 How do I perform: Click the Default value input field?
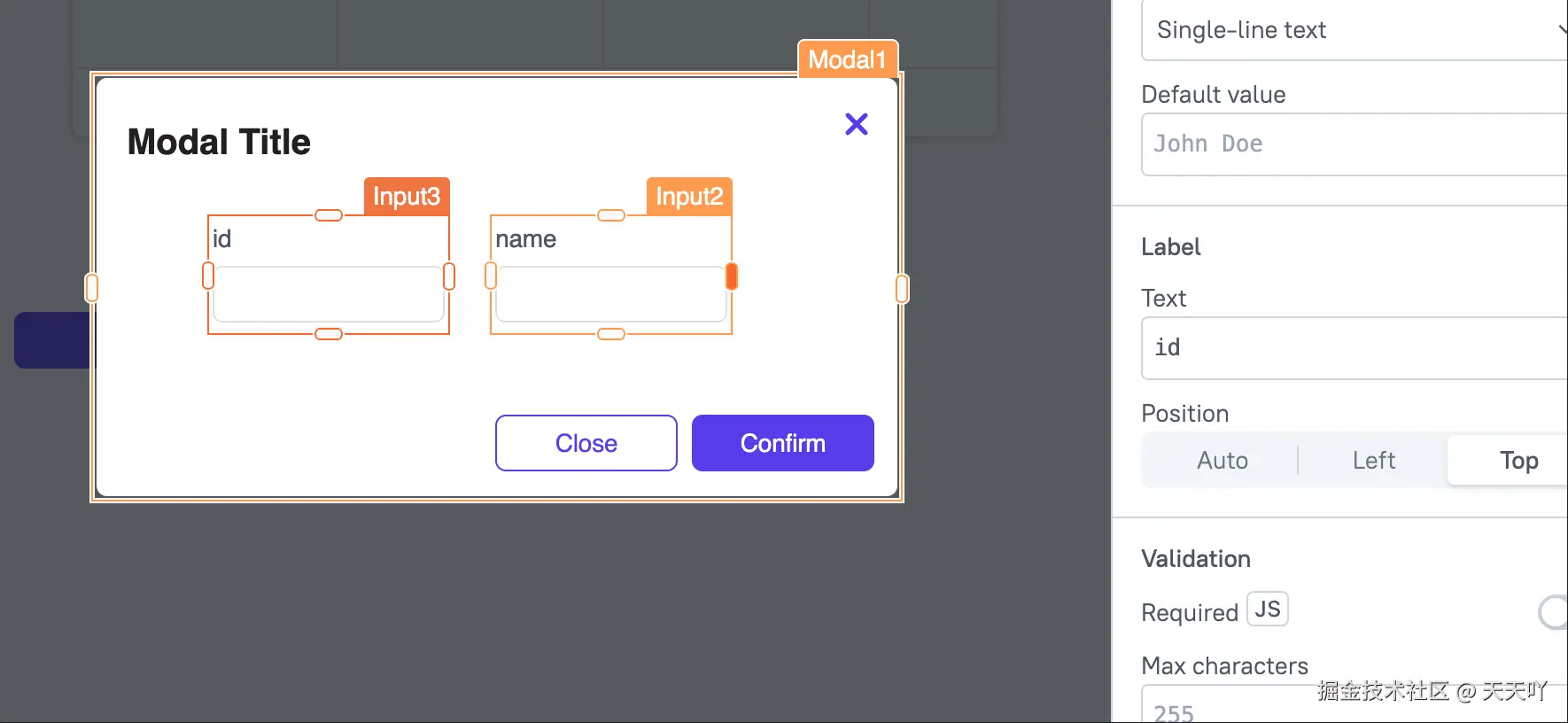[1355, 144]
